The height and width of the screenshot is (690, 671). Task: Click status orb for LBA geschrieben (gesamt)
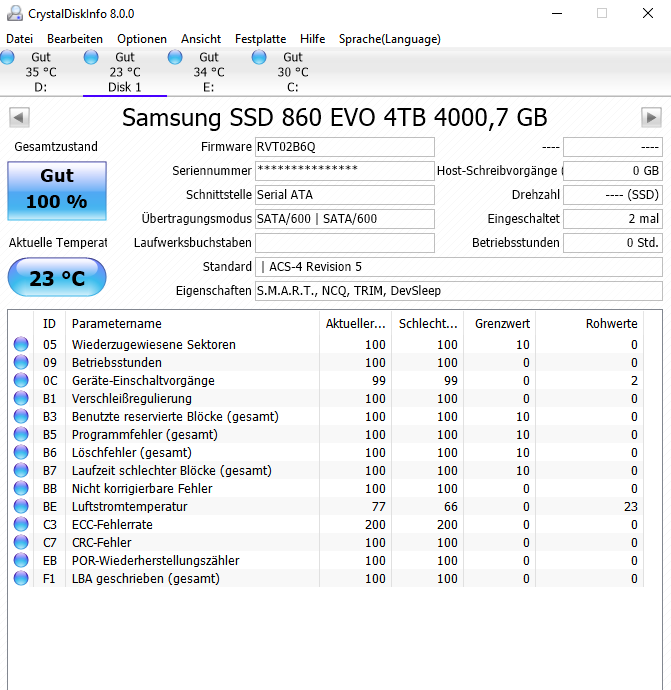click(x=21, y=578)
